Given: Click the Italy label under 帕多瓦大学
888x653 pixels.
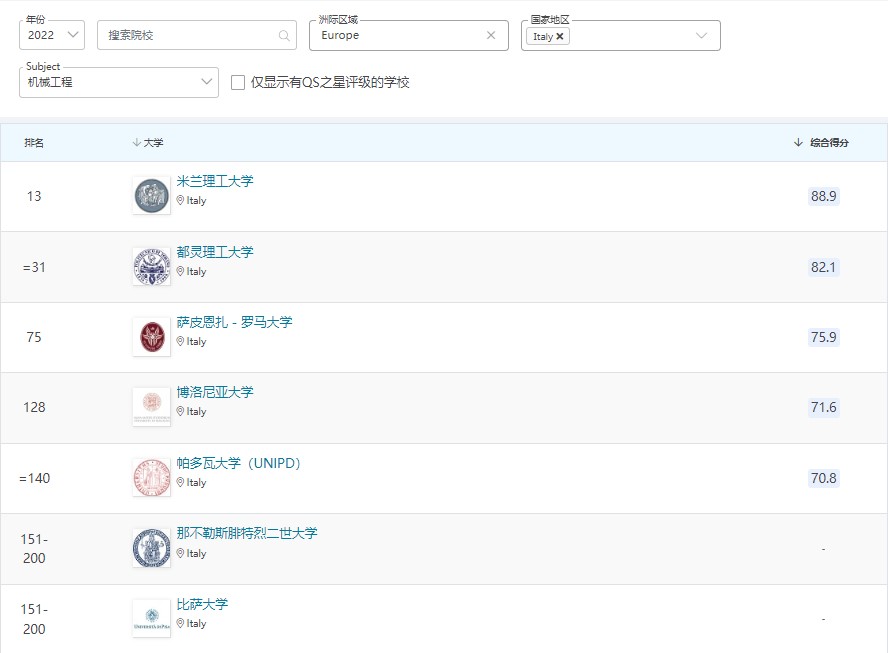Looking at the screenshot, I should 197,483.
